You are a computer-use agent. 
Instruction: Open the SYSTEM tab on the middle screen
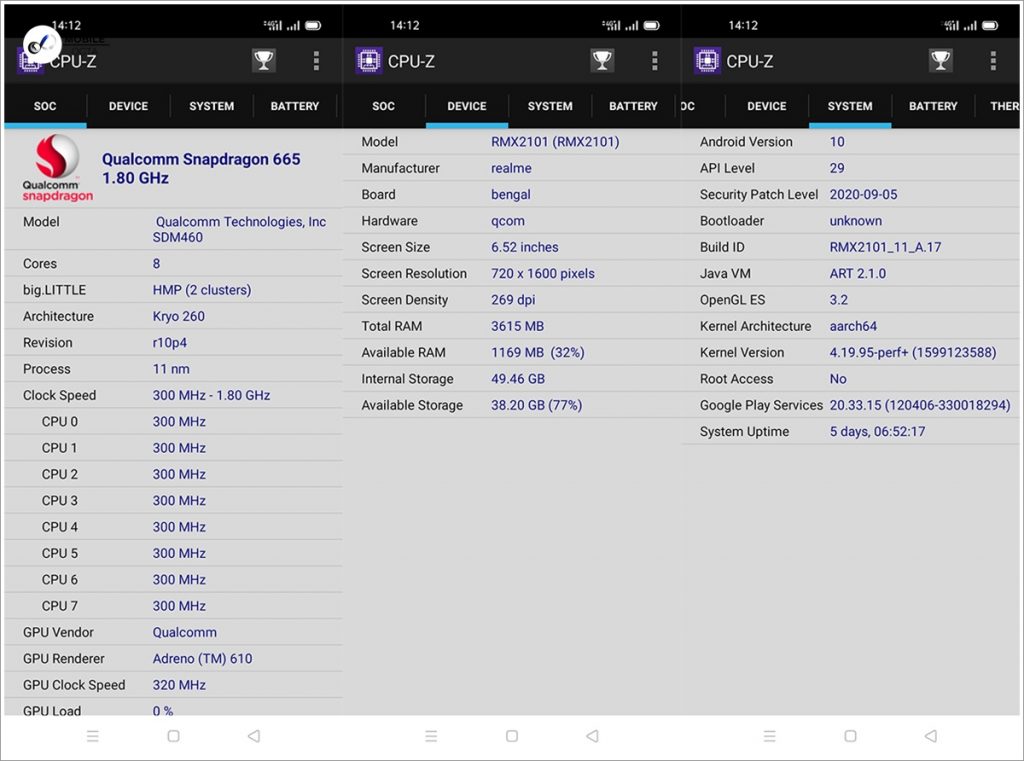tap(550, 106)
